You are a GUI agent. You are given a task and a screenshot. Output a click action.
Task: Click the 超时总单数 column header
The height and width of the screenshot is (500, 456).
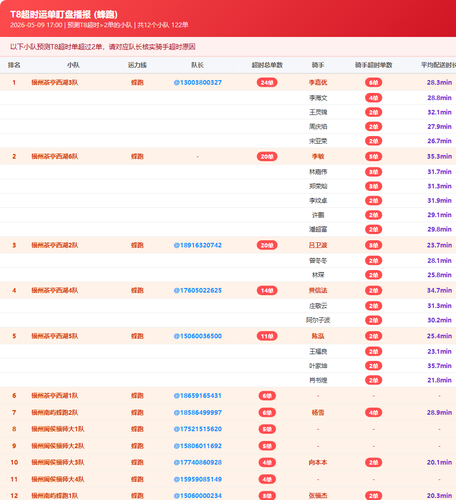267,65
